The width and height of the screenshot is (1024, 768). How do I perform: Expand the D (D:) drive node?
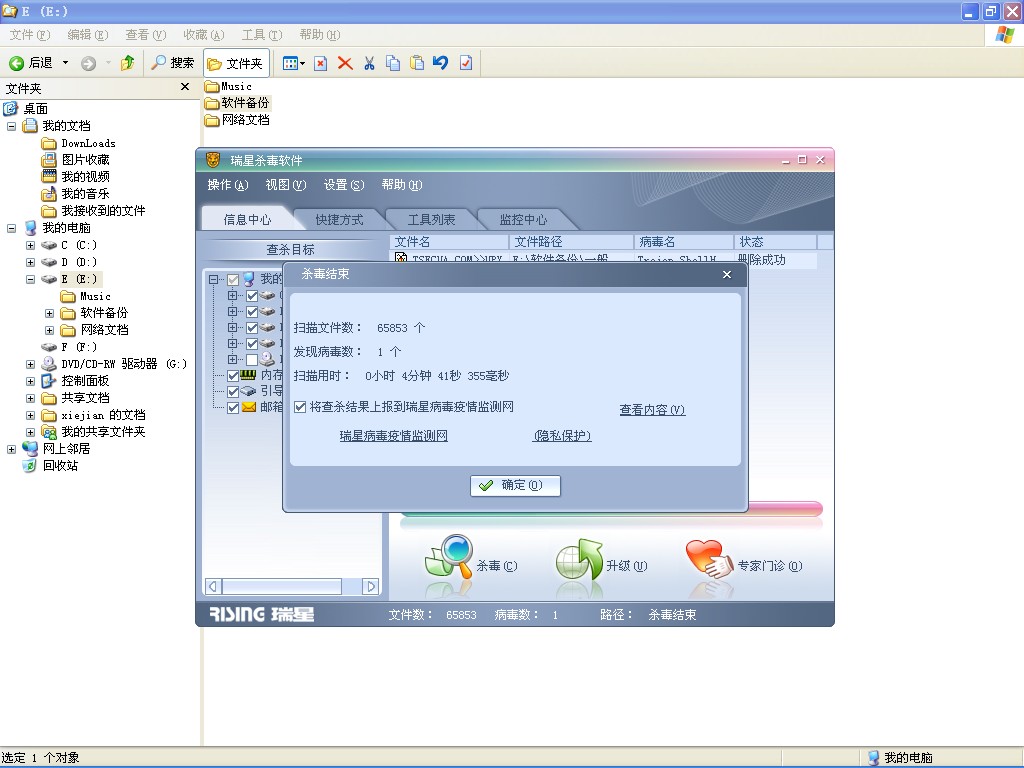tap(30, 262)
